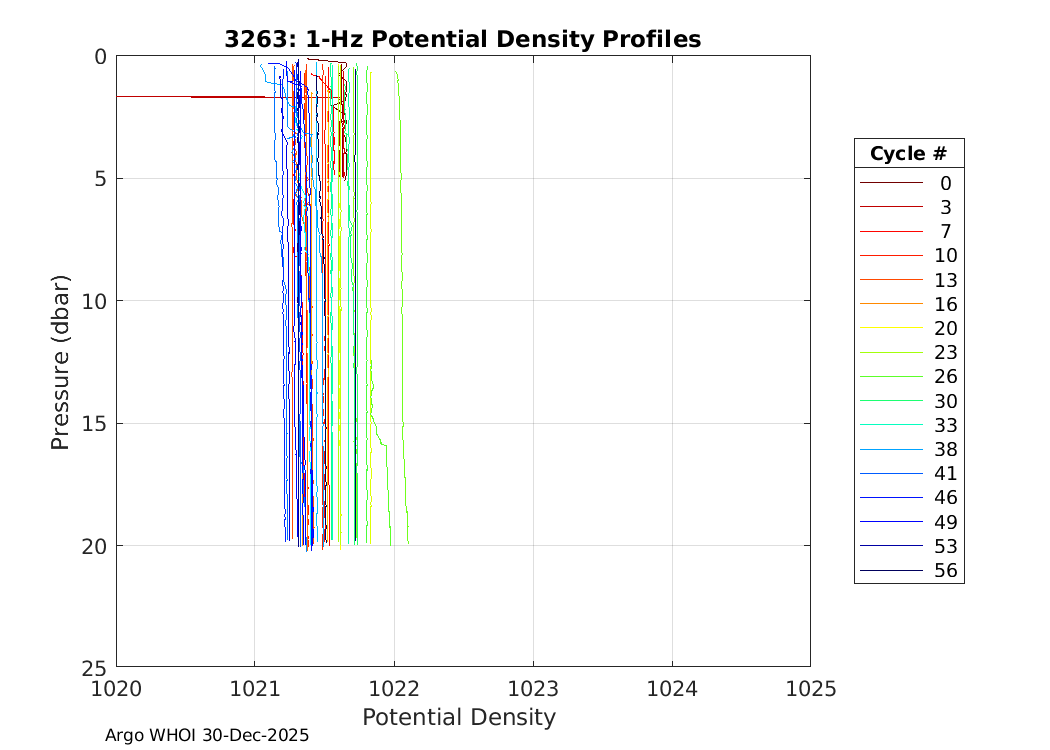Screen dimensions: 1050x750
Task: Click the 'Argo WHOI 30-Dec-2025' footer text
Action: click(x=207, y=735)
